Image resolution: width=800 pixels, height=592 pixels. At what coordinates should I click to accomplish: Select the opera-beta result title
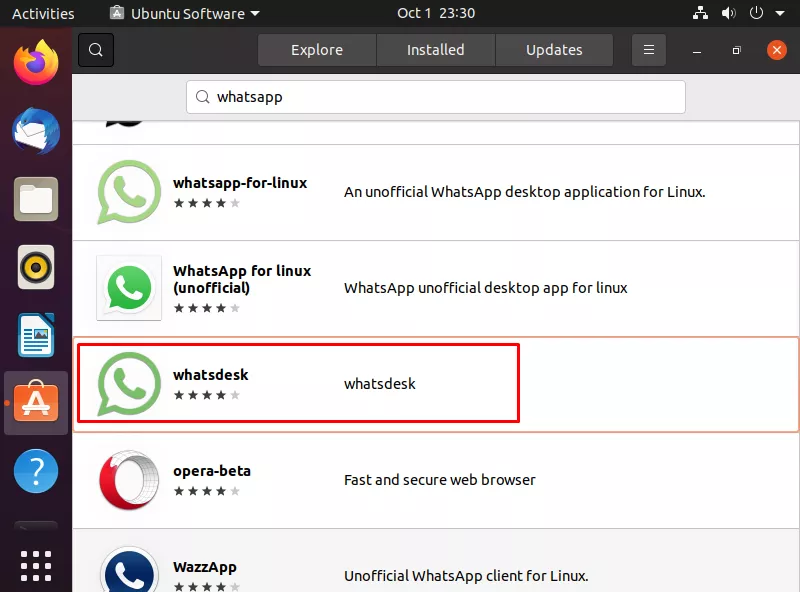(x=212, y=471)
